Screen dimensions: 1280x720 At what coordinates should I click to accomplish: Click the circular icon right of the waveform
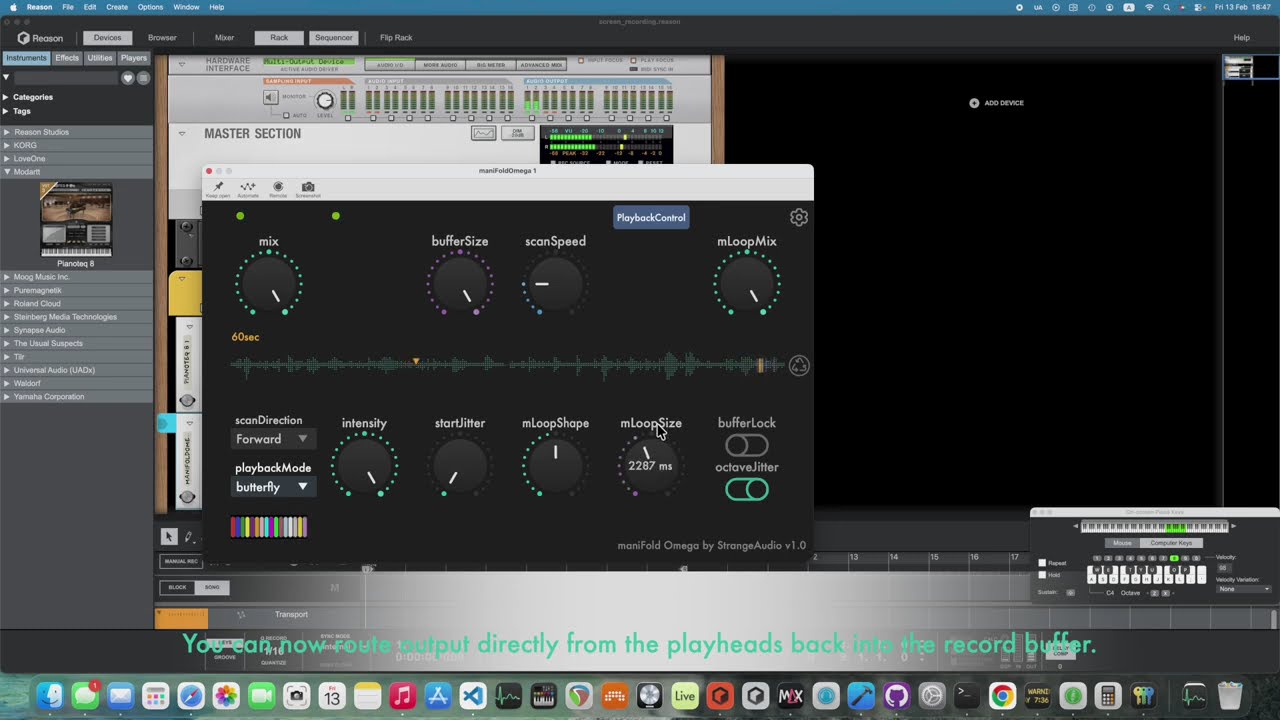click(x=799, y=366)
